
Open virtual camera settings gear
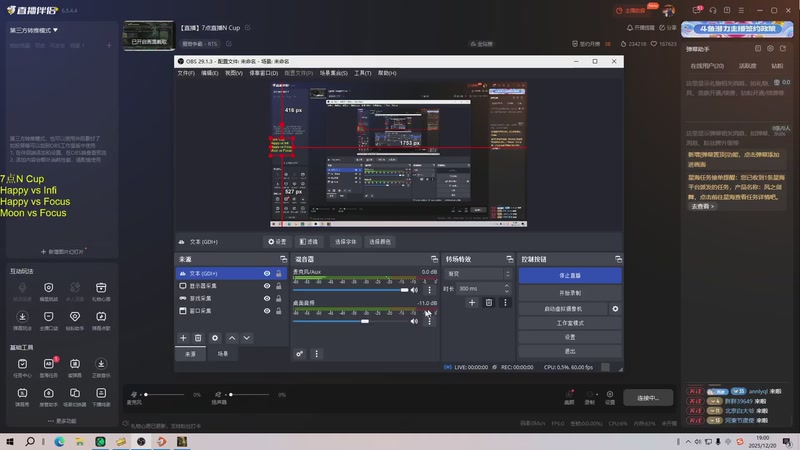(x=615, y=309)
